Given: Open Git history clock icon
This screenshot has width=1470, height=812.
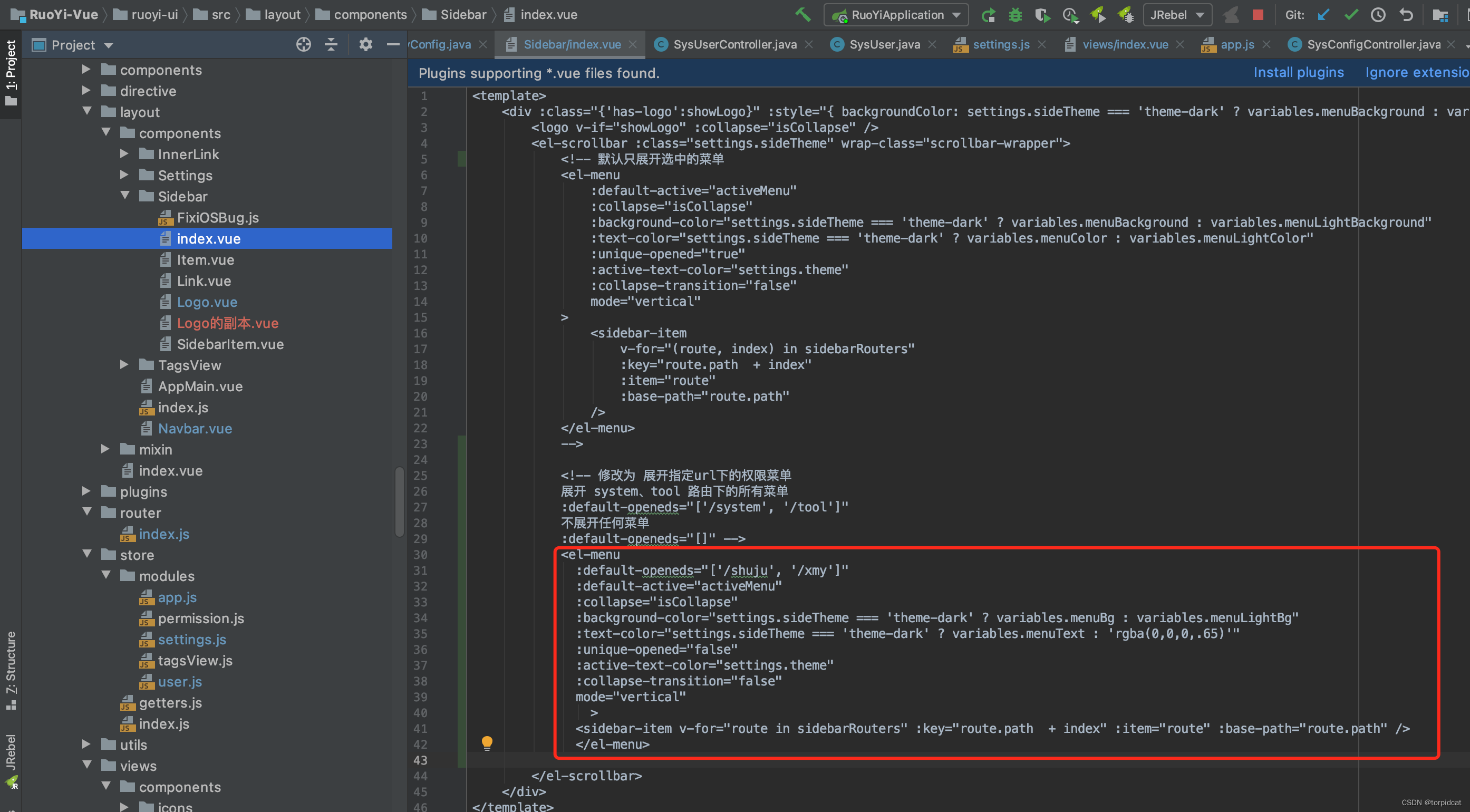Looking at the screenshot, I should coord(1378,15).
